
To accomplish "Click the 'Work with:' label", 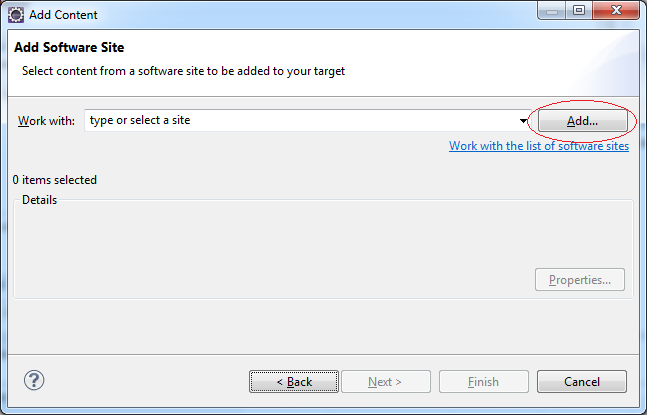I will pos(46,121).
